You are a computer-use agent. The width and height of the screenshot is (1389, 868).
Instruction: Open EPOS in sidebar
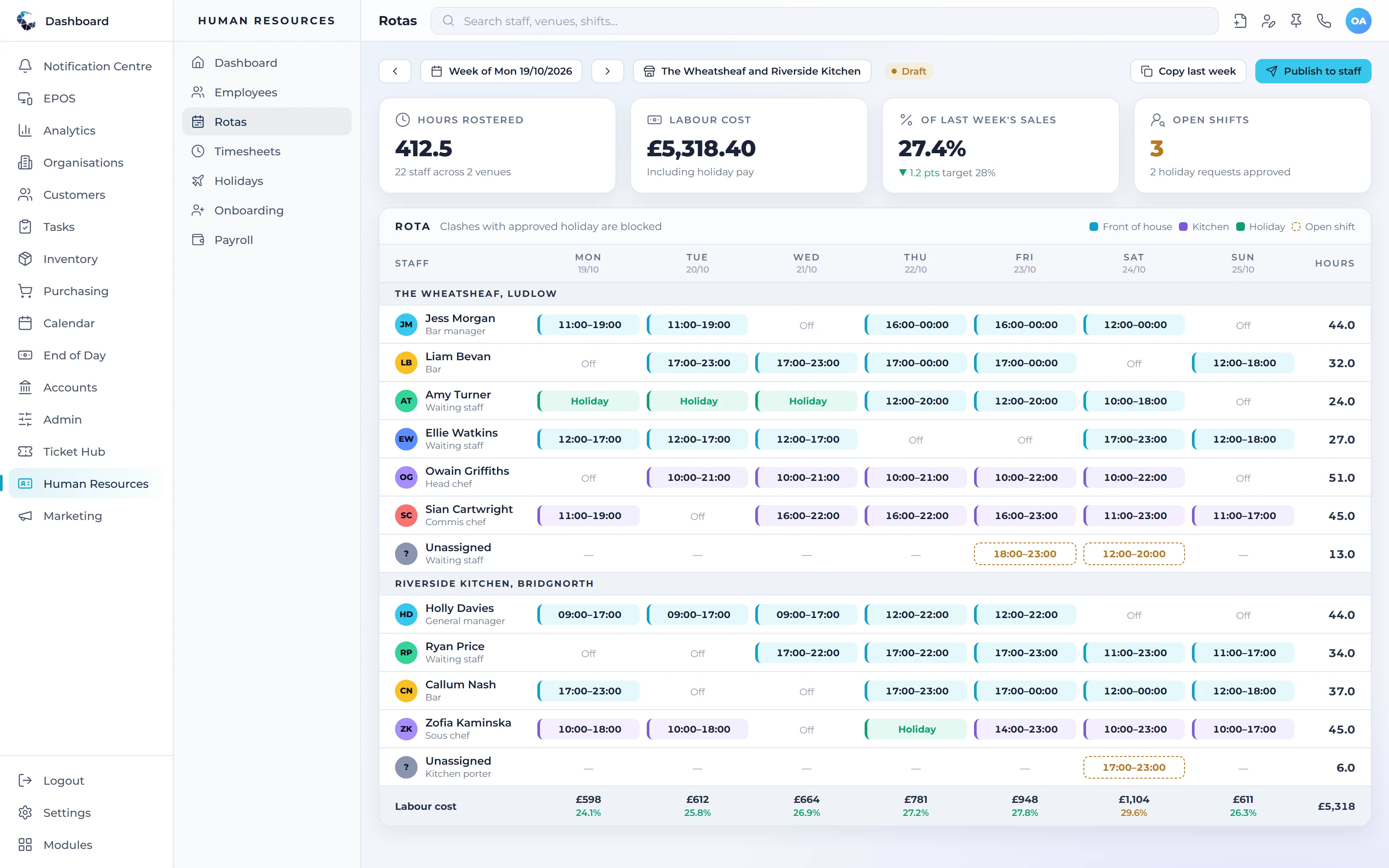pos(86,98)
